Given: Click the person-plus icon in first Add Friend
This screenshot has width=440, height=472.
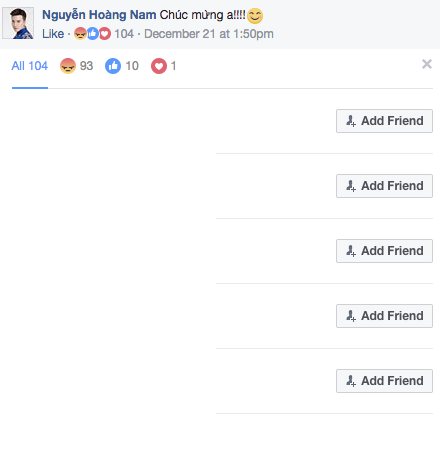Looking at the screenshot, I should [x=351, y=121].
